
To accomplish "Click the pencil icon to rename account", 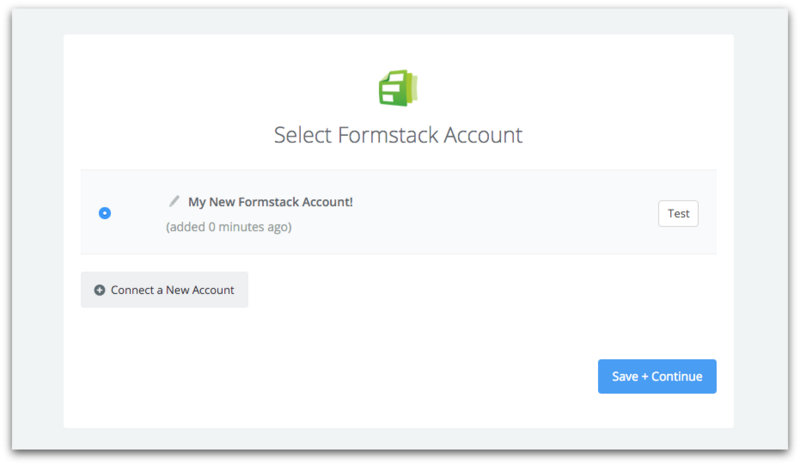I will [174, 201].
